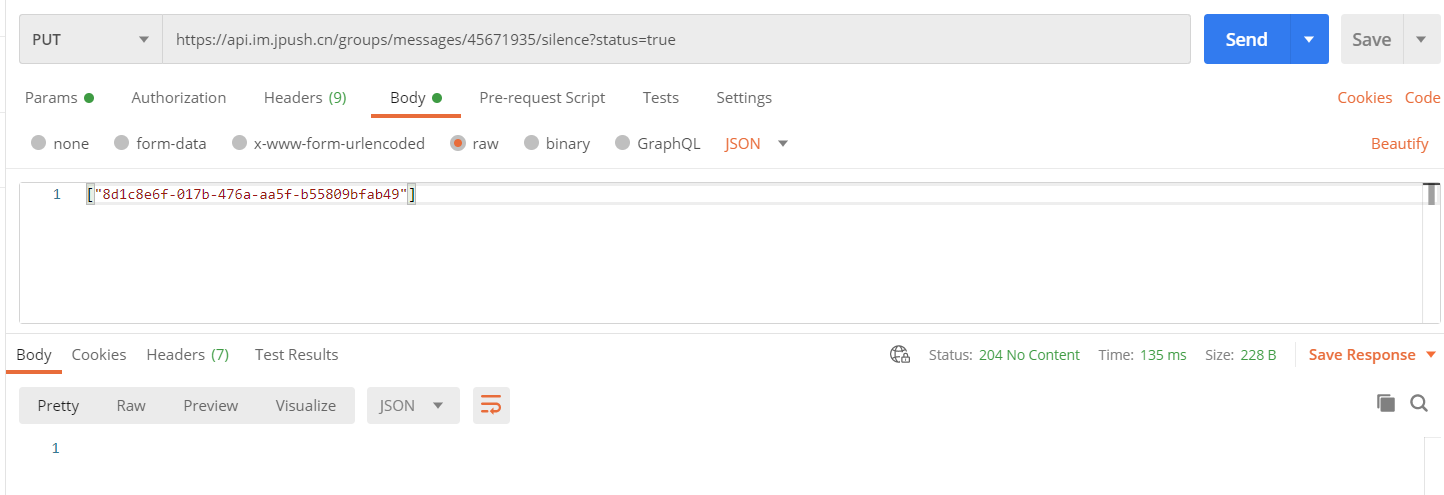Image resolution: width=1444 pixels, height=495 pixels.
Task: Open the Save button dropdown arrow
Action: pyautogui.click(x=1421, y=39)
